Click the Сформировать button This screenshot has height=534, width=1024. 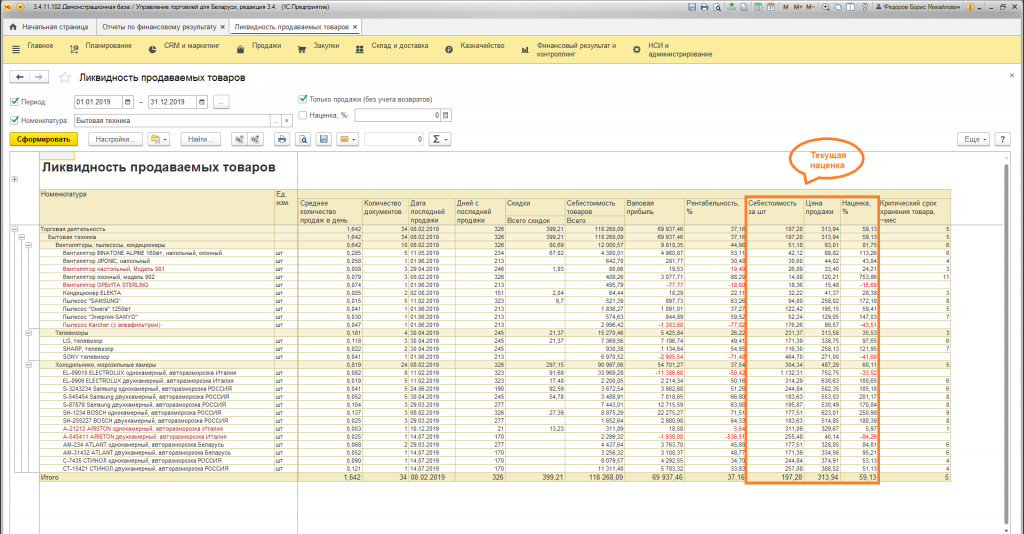(43, 139)
